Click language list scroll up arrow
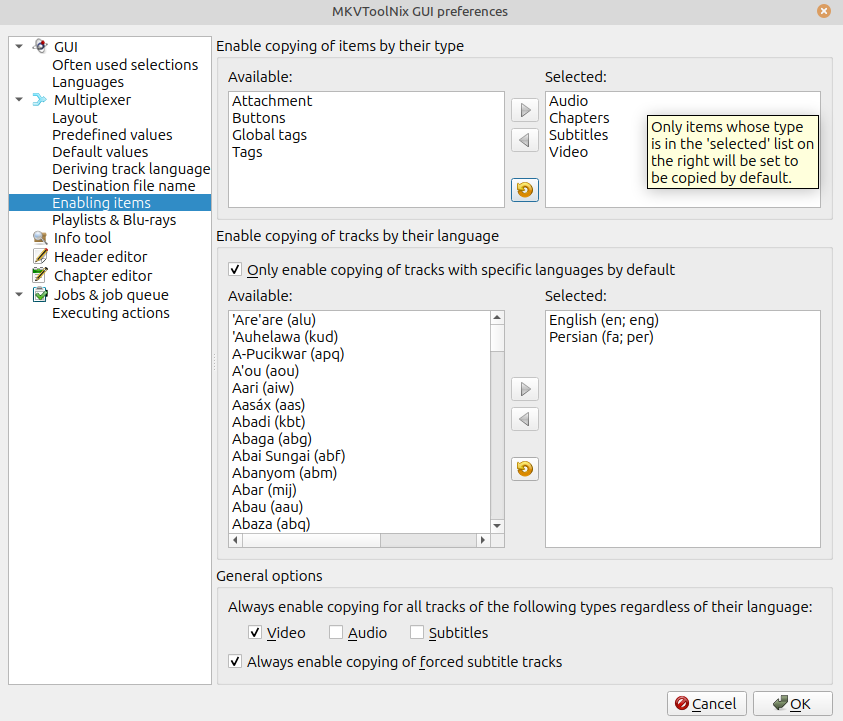Viewport: 843px width, 721px height. tap(497, 318)
